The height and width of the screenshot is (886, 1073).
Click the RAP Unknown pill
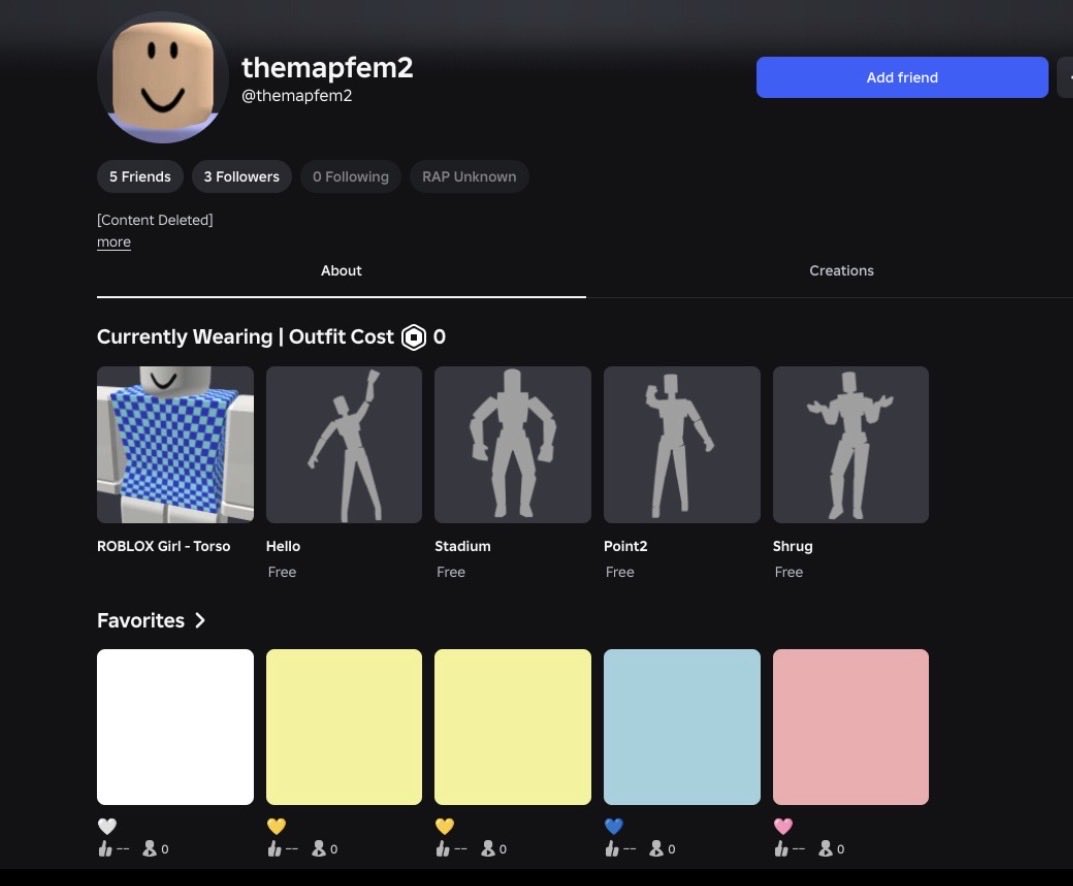pyautogui.click(x=469, y=177)
